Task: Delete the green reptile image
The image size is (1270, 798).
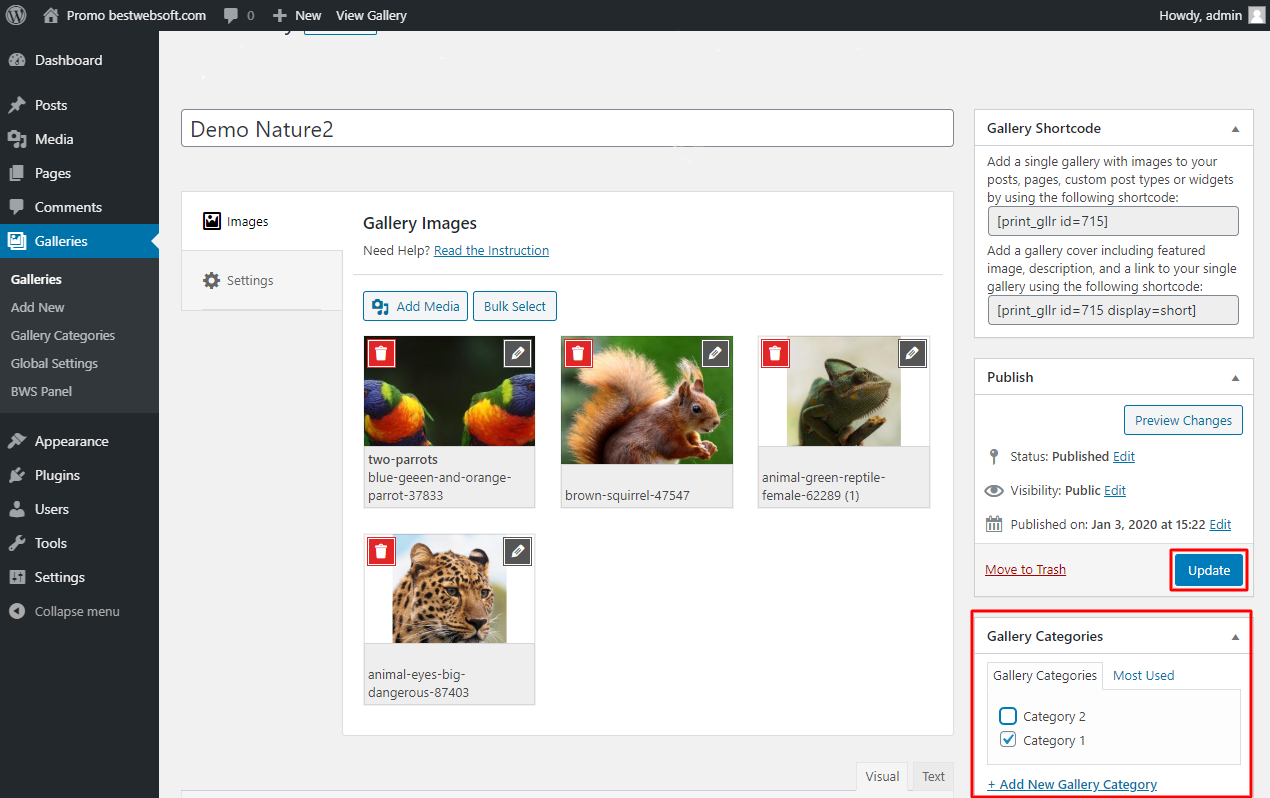Action: [x=775, y=354]
